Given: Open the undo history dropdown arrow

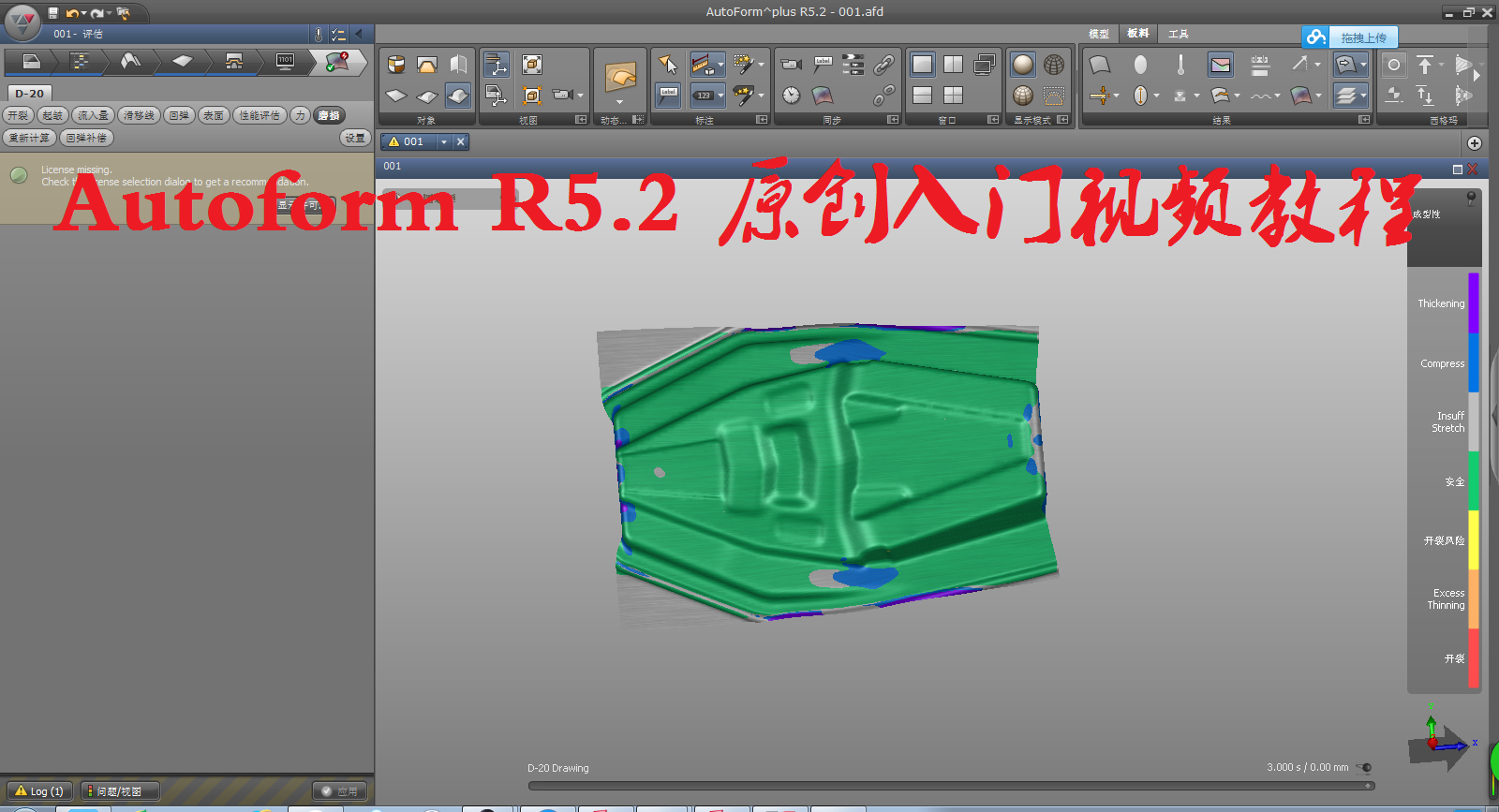Looking at the screenshot, I should tap(83, 13).
